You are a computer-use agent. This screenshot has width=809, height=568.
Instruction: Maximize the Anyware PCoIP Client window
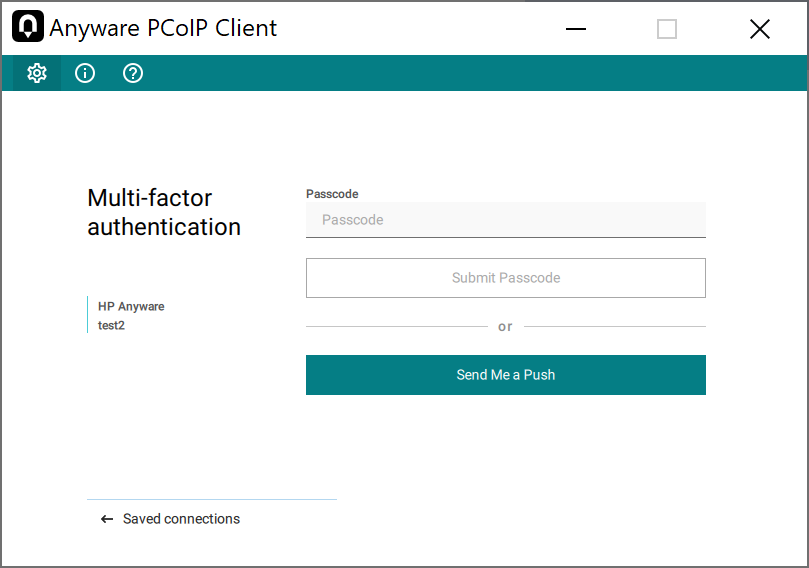tap(667, 29)
